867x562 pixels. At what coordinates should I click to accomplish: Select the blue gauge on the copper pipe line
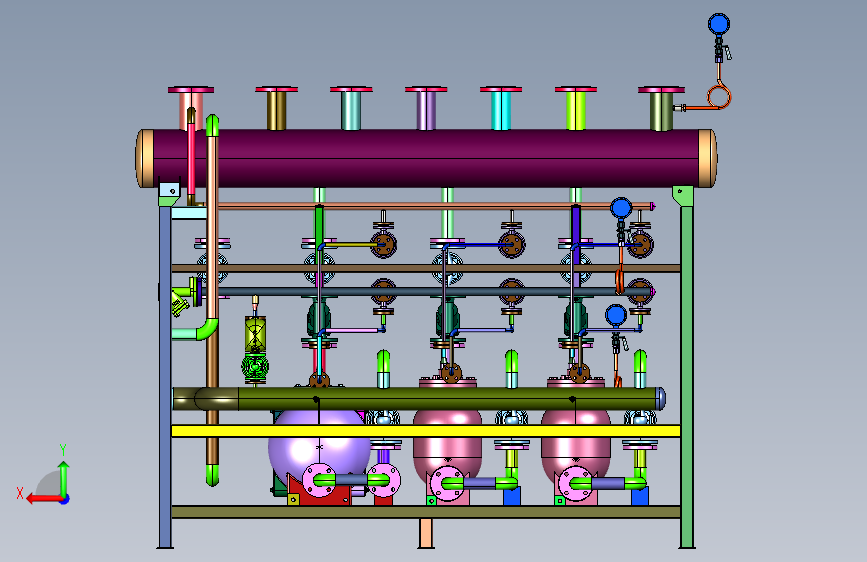(x=621, y=208)
